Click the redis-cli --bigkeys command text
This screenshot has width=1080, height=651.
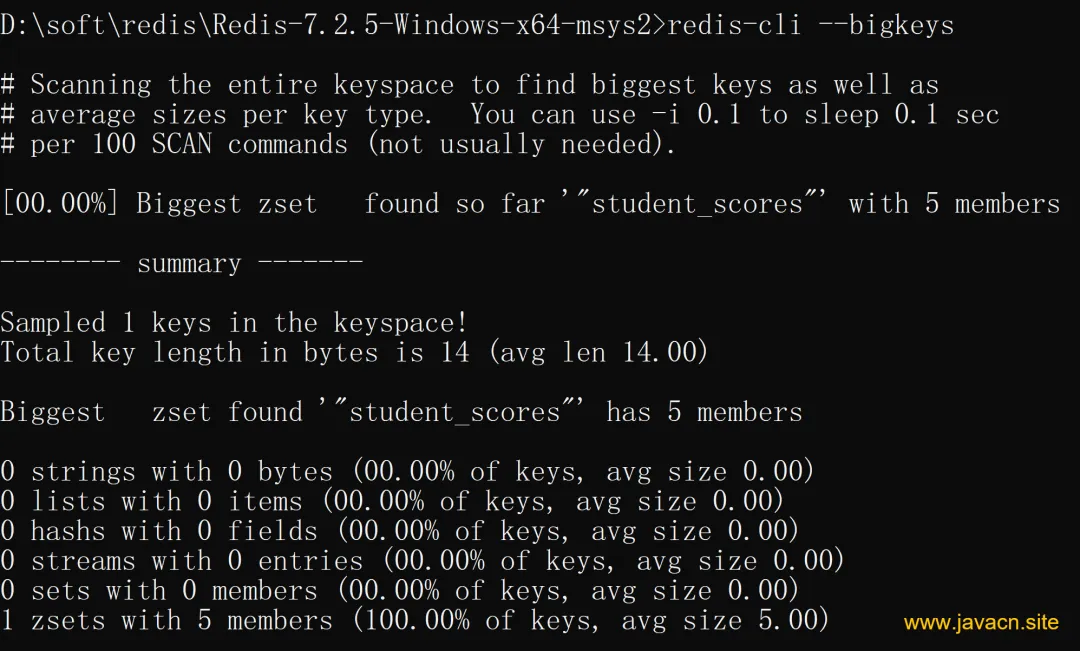point(810,25)
